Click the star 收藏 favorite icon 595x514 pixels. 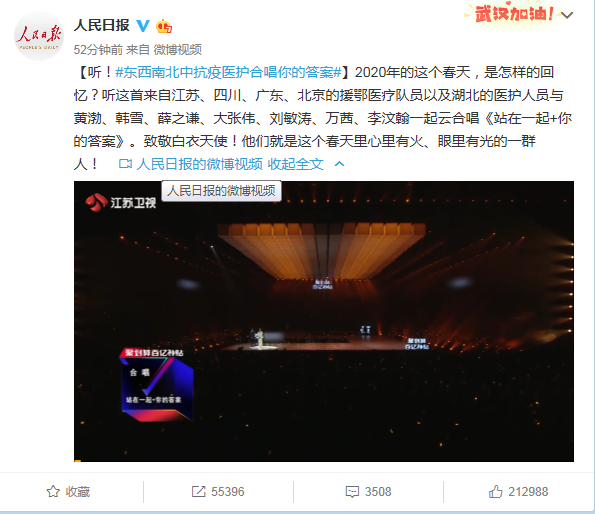[x=53, y=492]
